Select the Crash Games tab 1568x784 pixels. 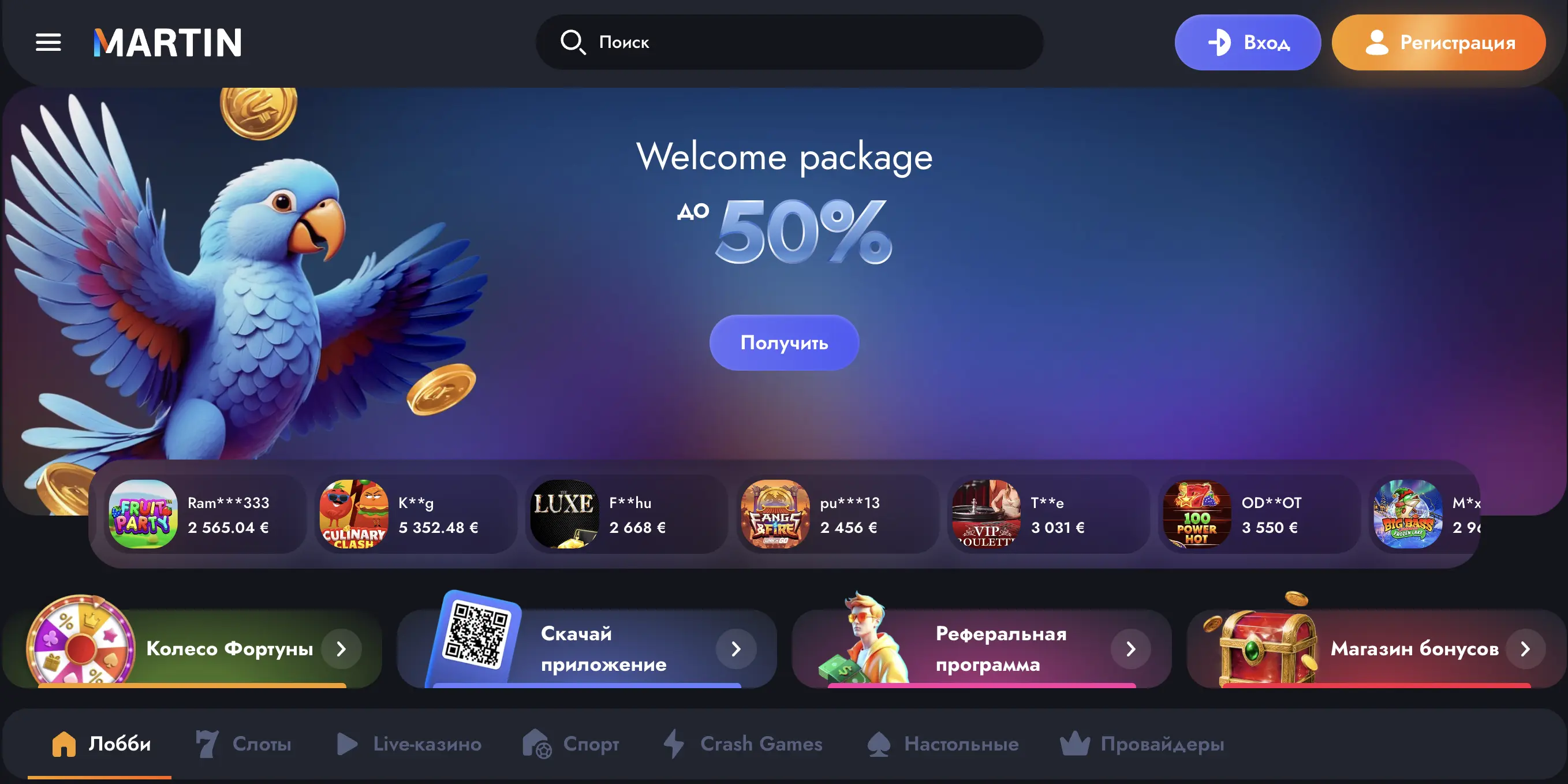coord(742,744)
